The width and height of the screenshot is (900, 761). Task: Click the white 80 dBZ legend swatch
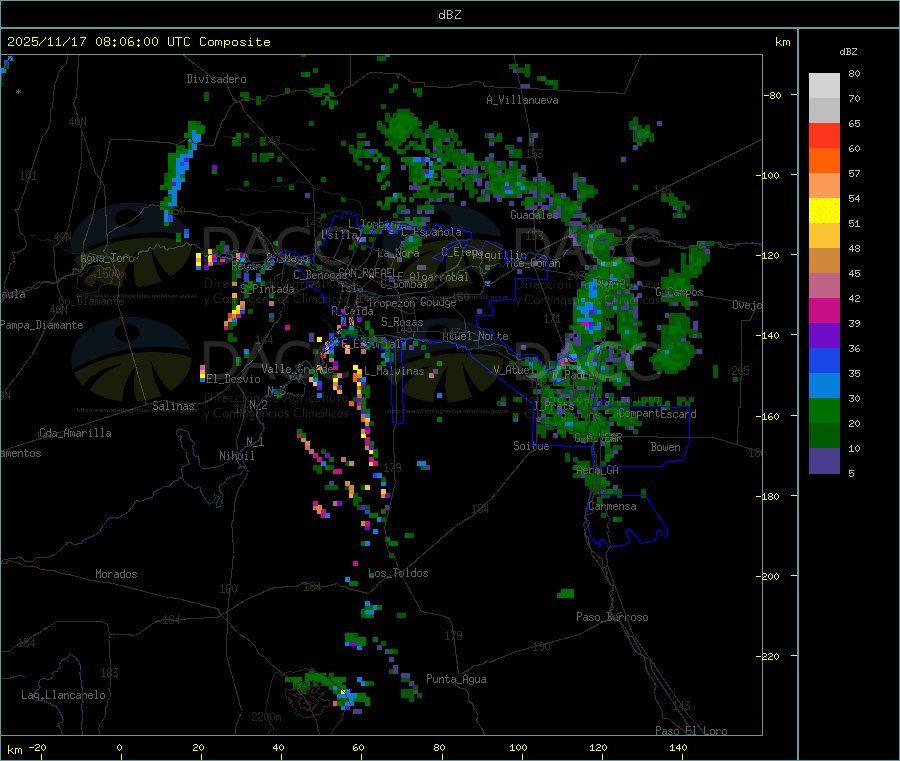pos(824,86)
